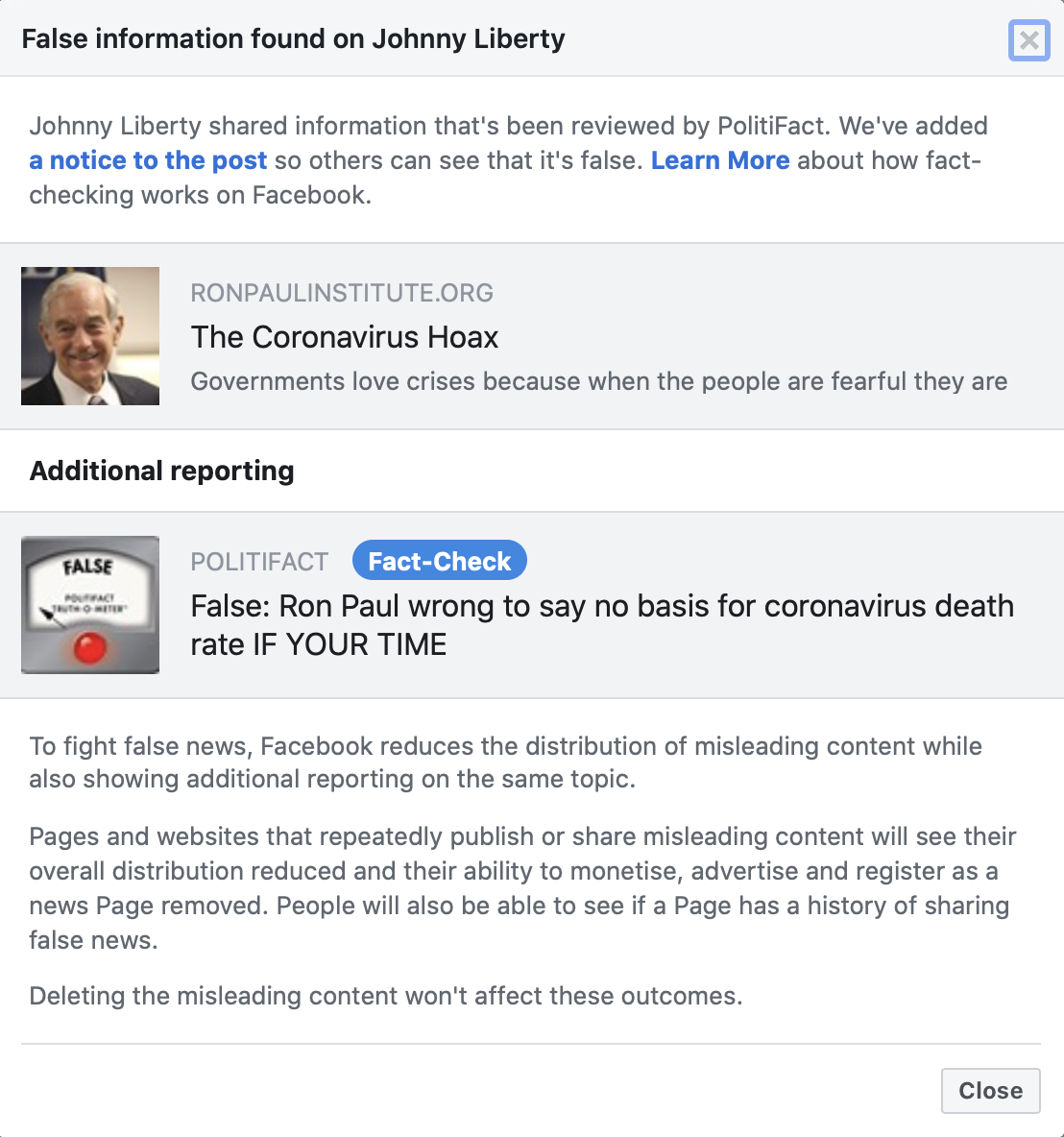Open the Ron Paul article thumbnail image

89,335
